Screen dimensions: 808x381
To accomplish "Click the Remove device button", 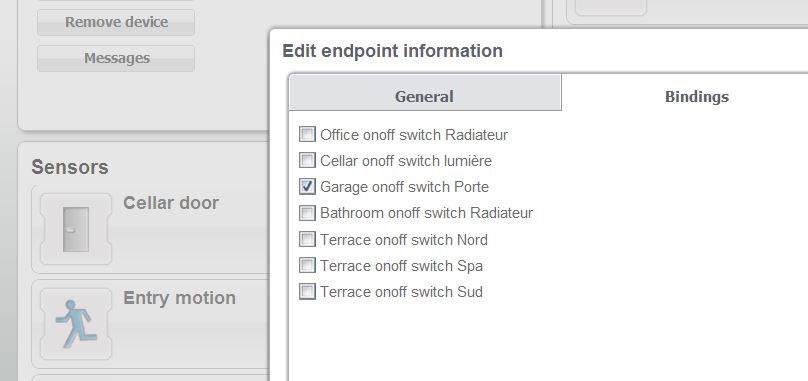I will click(116, 22).
